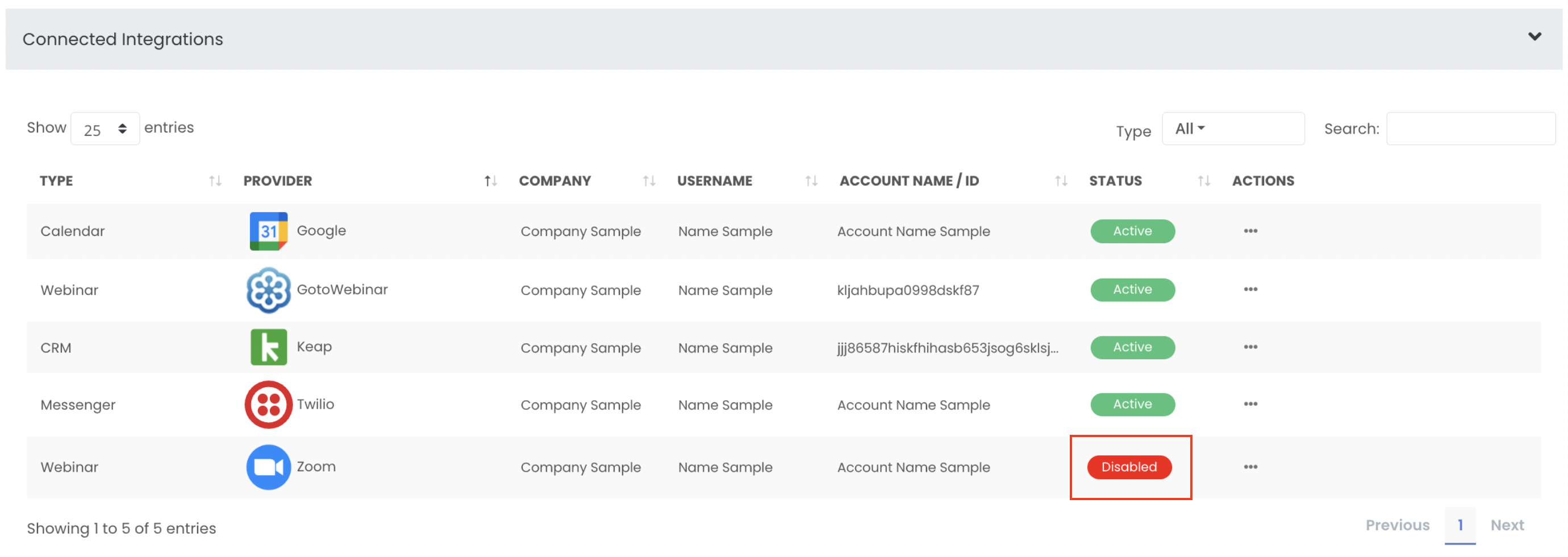The image size is (1568, 557).
Task: Sort table by Provider column
Action: tap(491, 181)
